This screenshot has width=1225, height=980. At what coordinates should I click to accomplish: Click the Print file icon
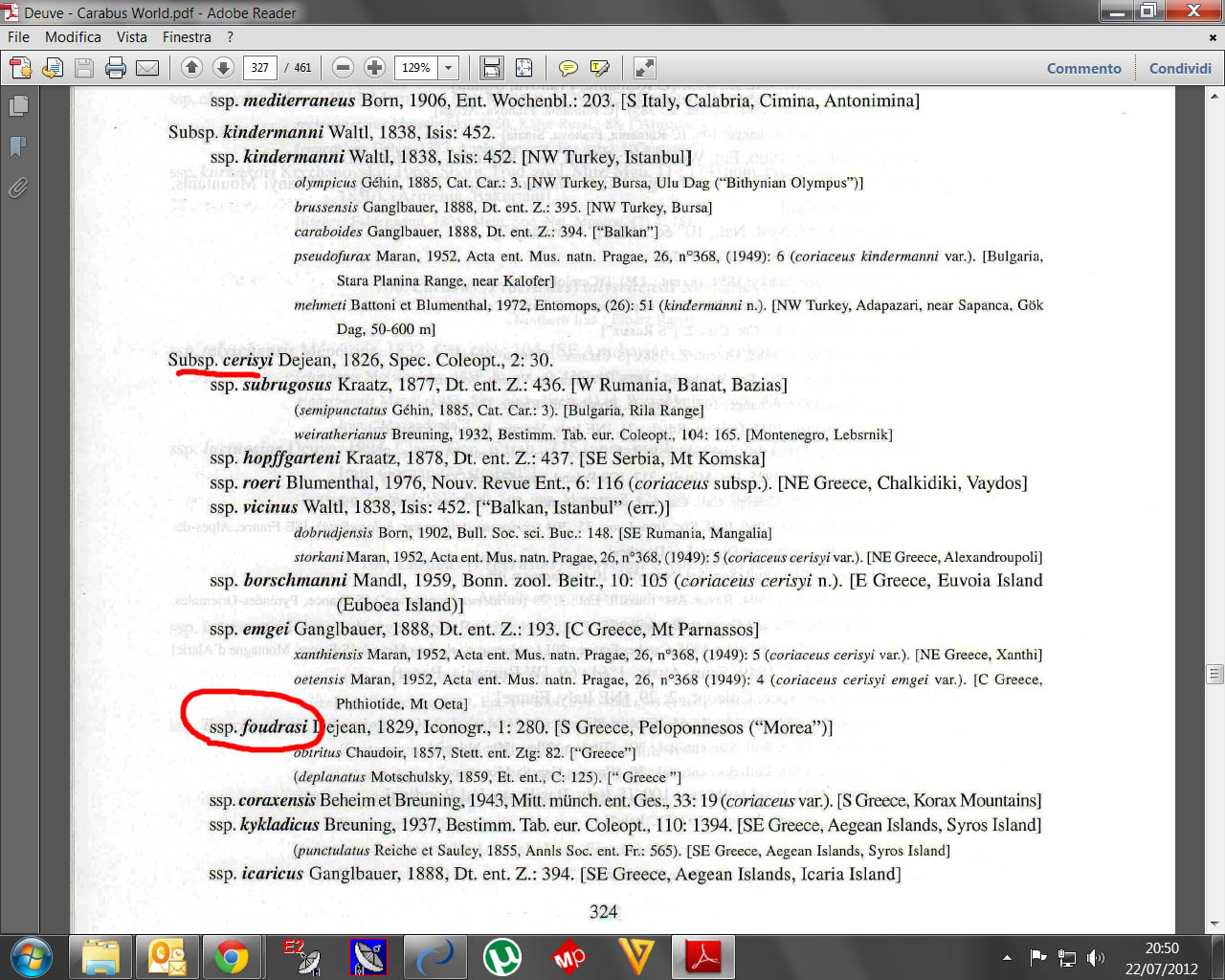point(116,68)
